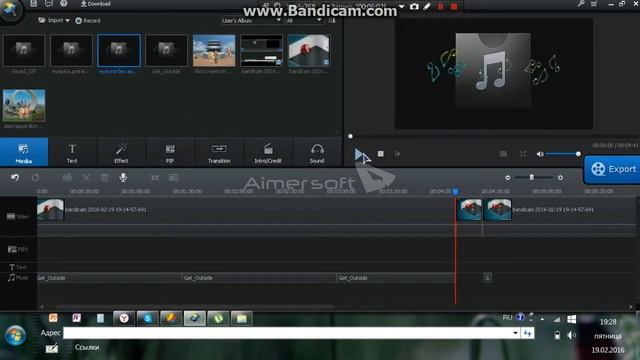Play the preview video
Image resolution: width=640 pixels, height=360 pixels.
click(x=359, y=154)
